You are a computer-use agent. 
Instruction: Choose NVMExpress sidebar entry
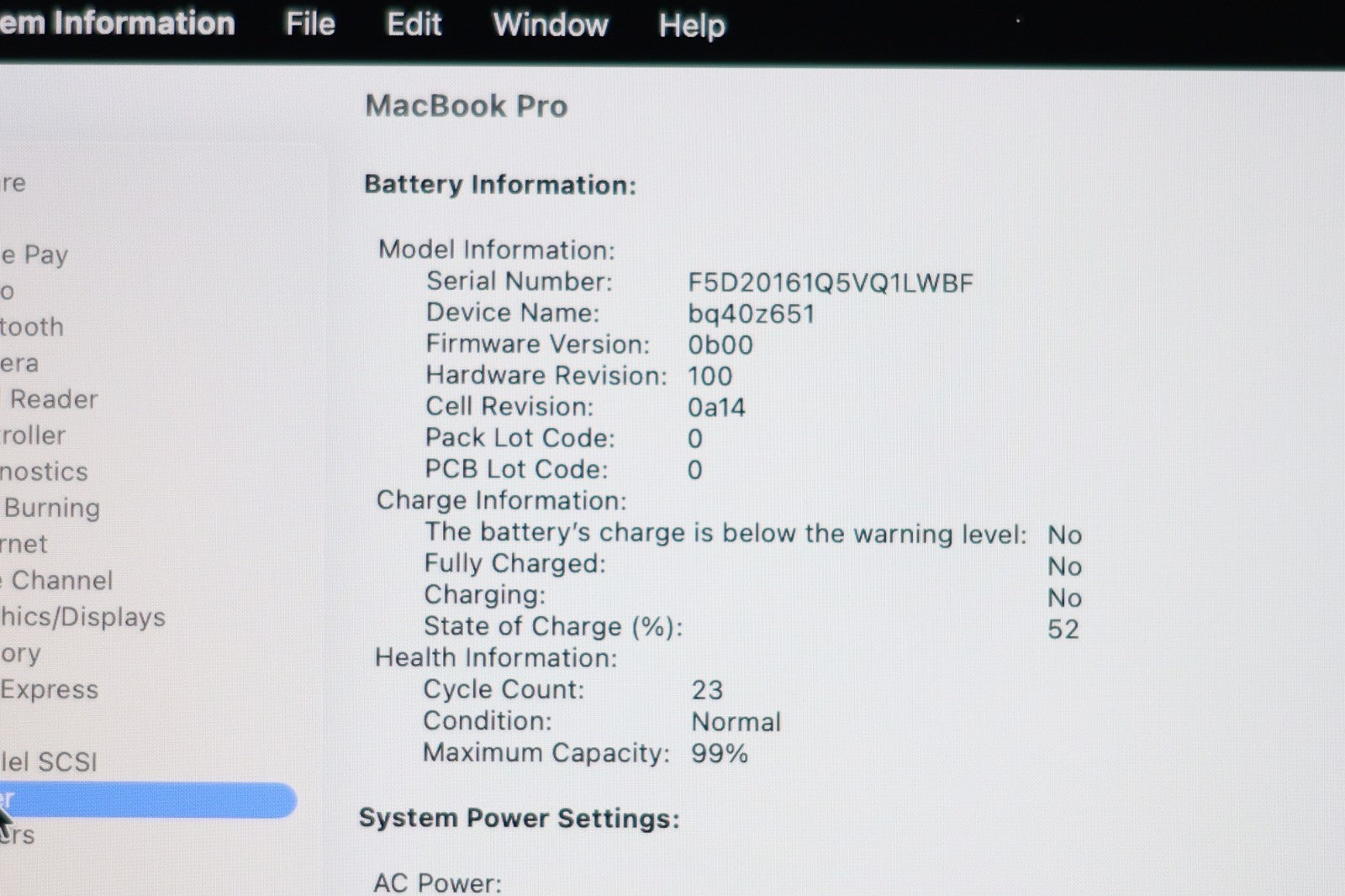(49, 689)
